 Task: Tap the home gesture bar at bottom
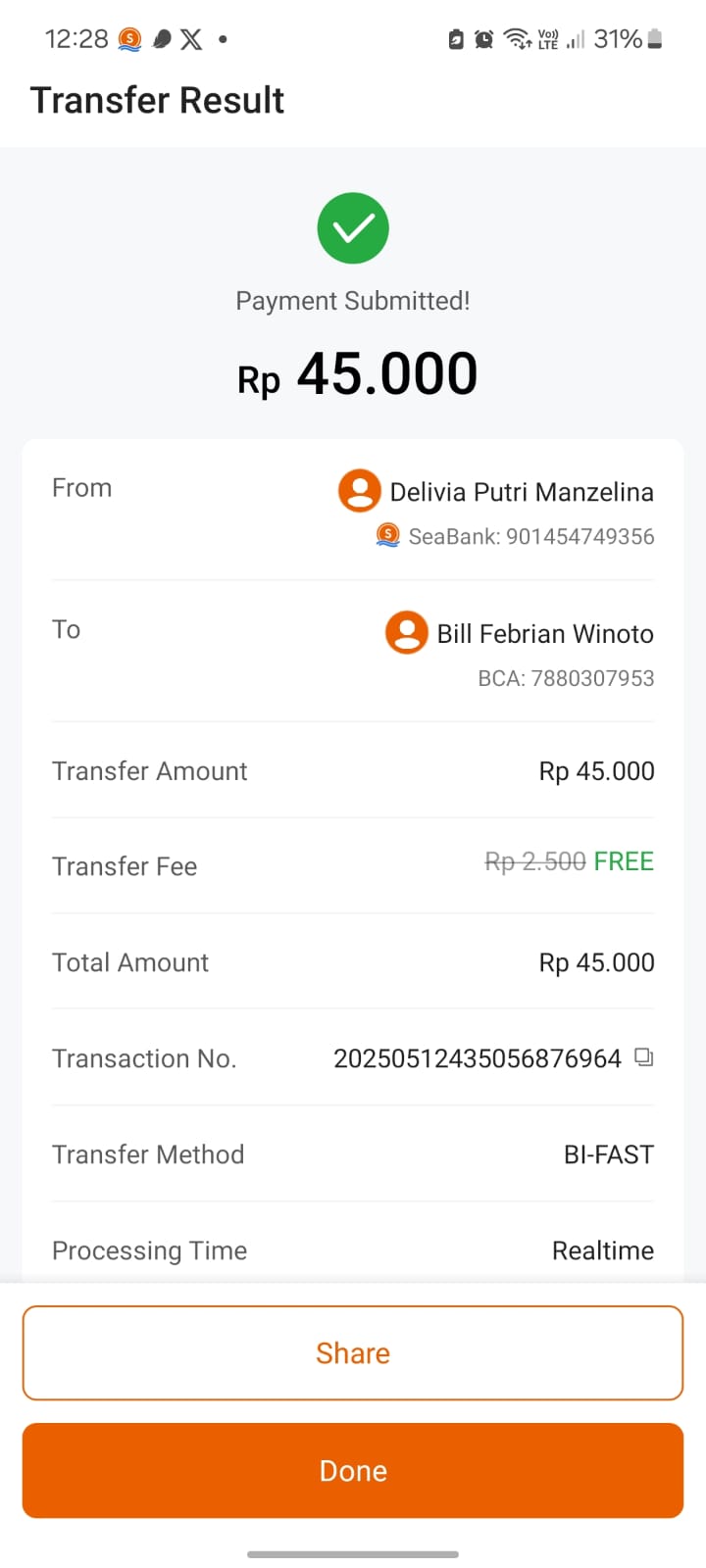coord(353,1554)
